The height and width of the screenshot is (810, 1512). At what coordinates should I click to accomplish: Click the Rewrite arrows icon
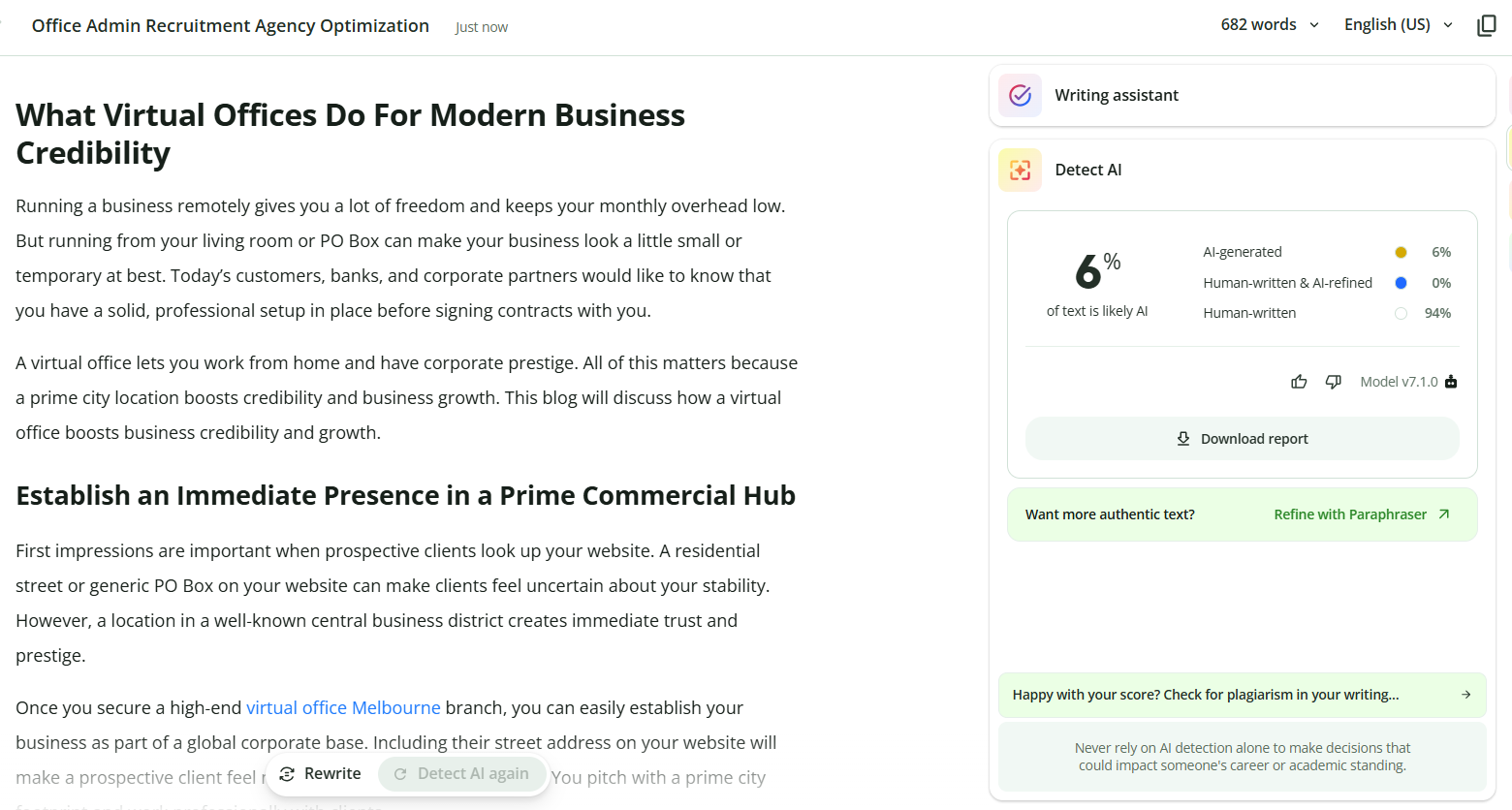(287, 774)
